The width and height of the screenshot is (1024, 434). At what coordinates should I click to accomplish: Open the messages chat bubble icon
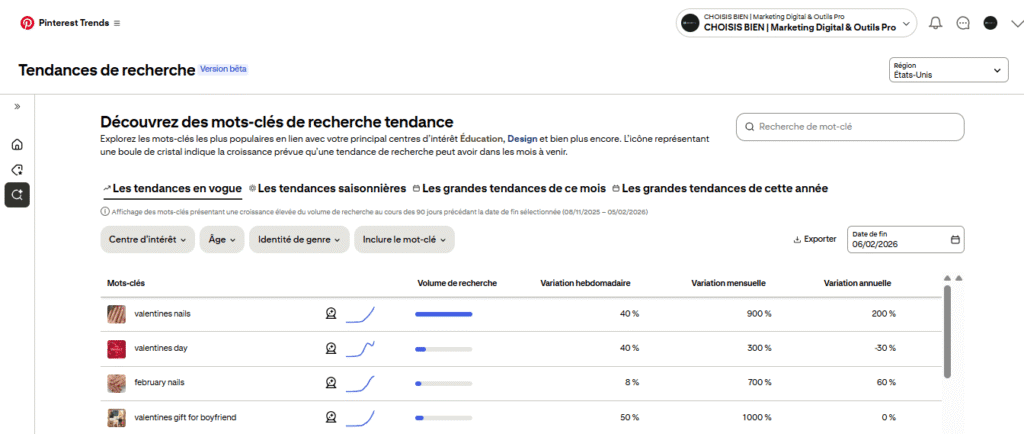tap(963, 23)
